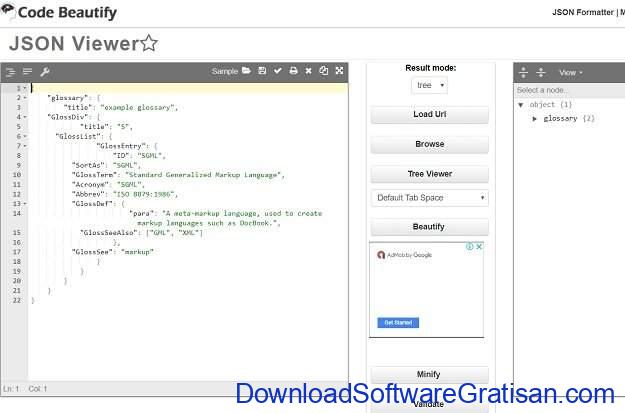Click the glossary label in tree view

pyautogui.click(x=560, y=118)
